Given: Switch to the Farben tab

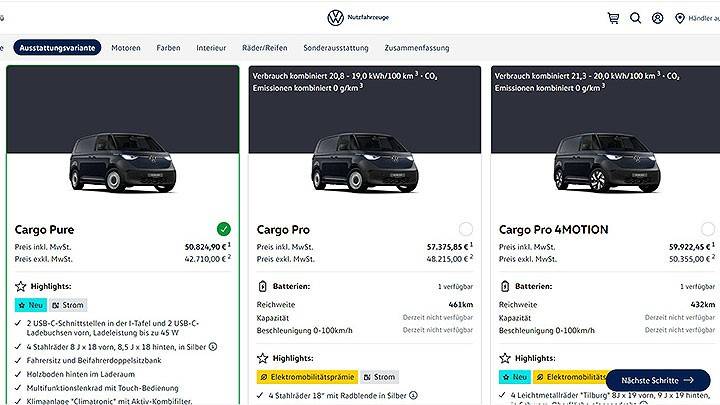Looking at the screenshot, I should pyautogui.click(x=169, y=47).
